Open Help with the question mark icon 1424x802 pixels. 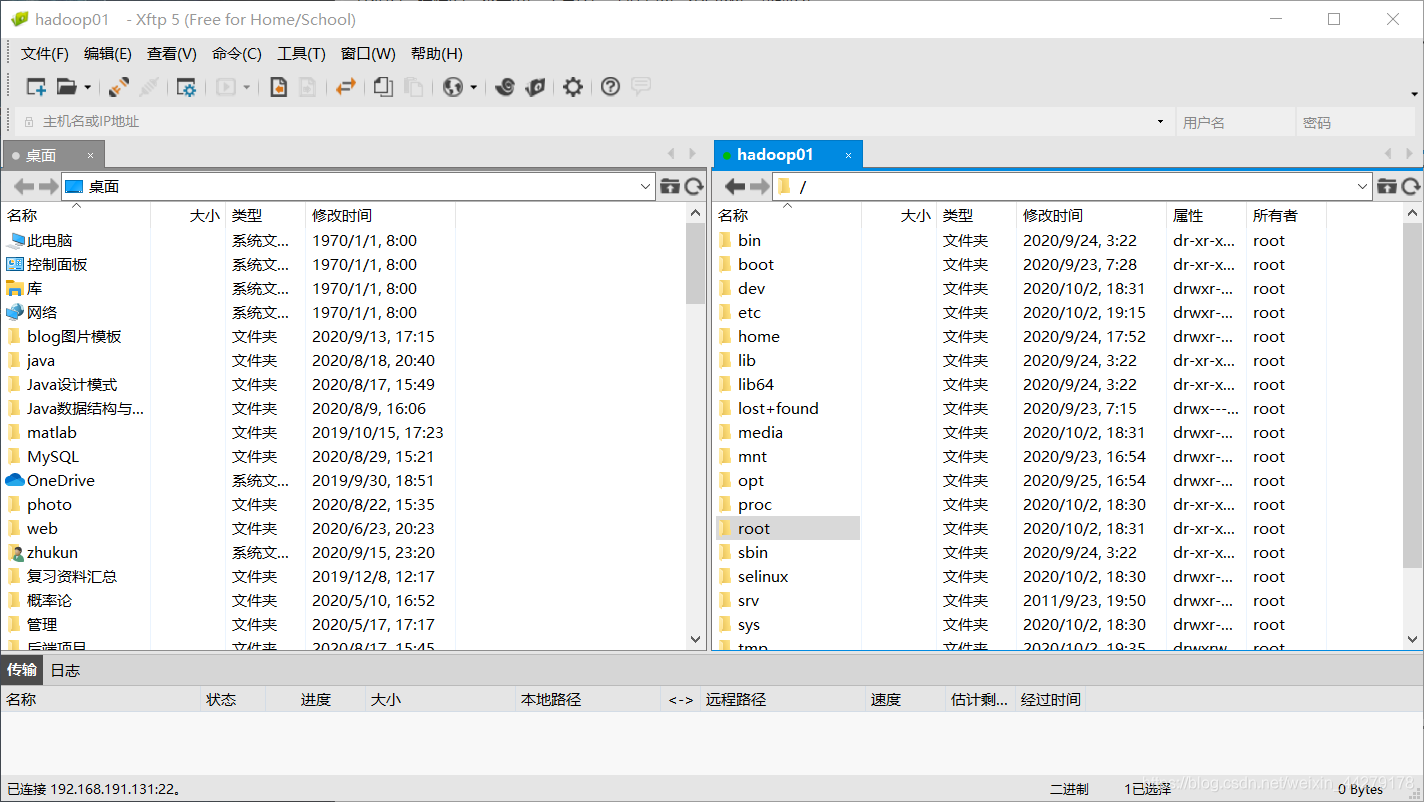610,87
